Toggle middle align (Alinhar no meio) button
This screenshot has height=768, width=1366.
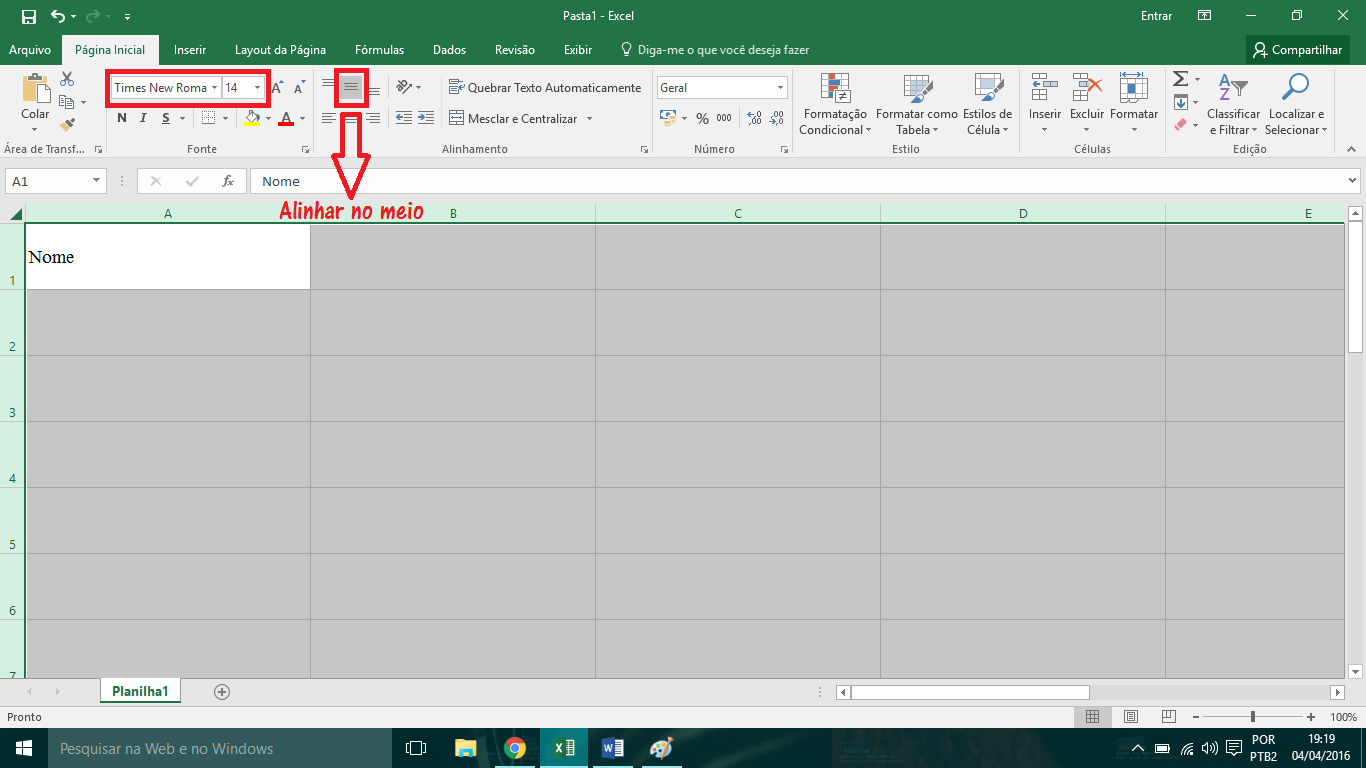pos(350,87)
